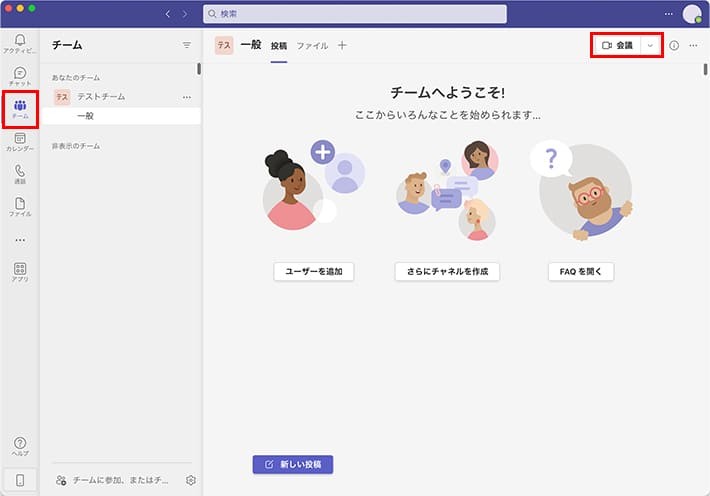This screenshot has height=496, width=710.
Task: Open the profile avatar menu
Action: (x=692, y=14)
